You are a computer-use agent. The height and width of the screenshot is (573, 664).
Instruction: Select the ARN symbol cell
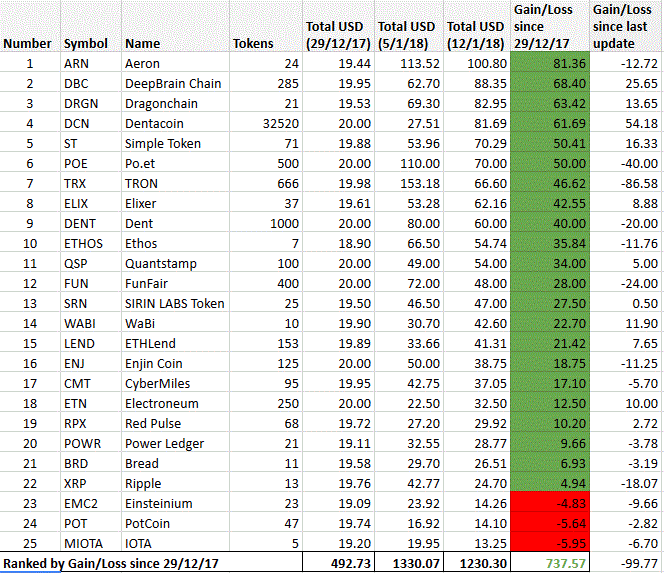pos(91,64)
